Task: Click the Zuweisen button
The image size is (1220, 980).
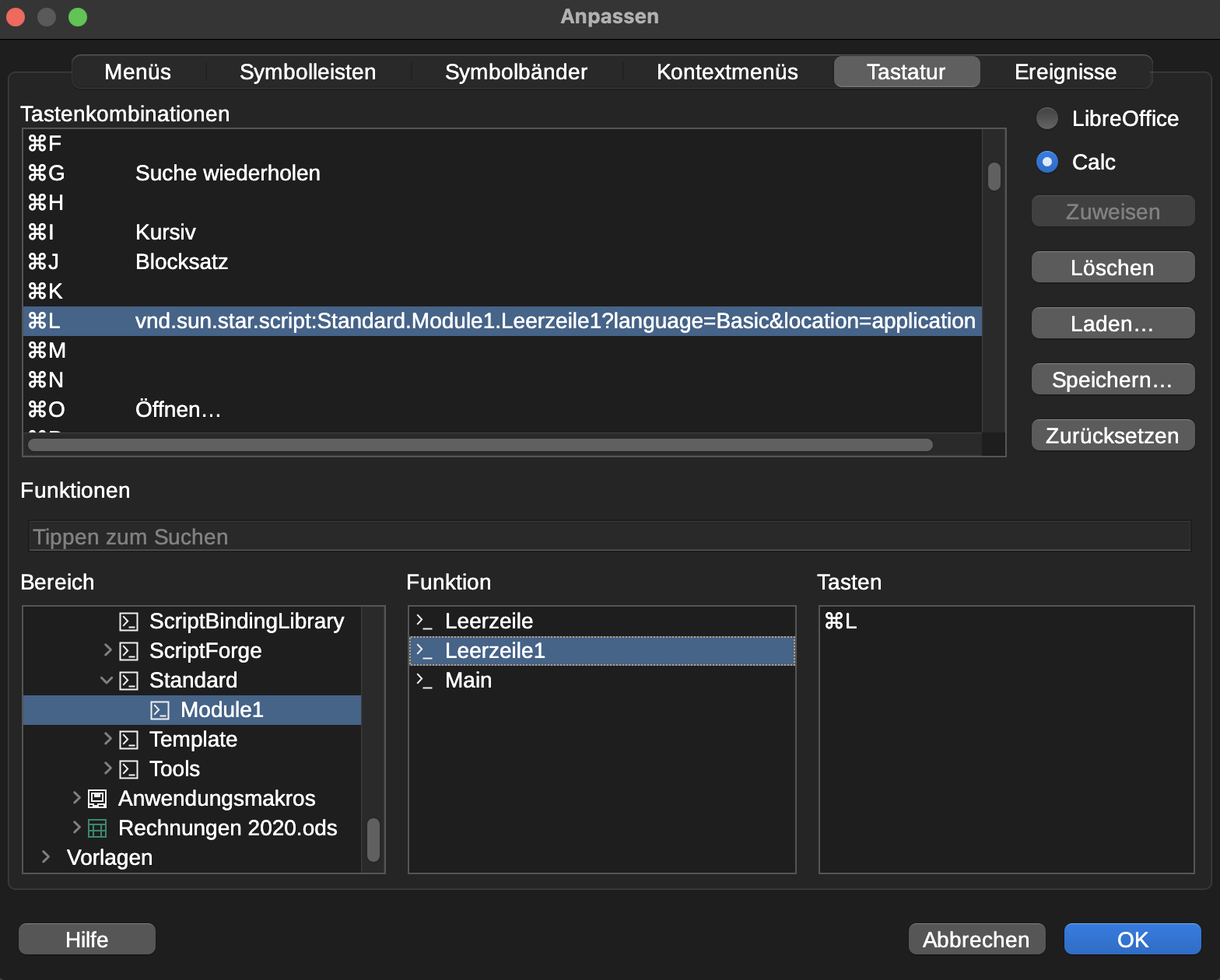Action: click(1113, 212)
